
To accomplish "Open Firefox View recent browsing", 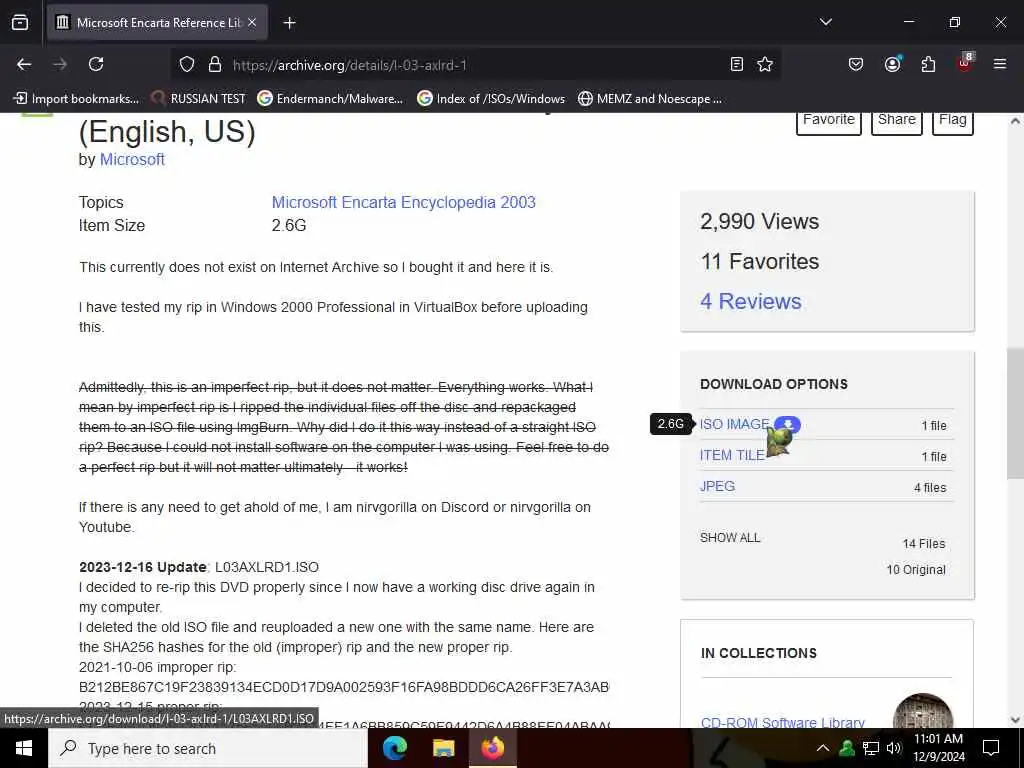I will [20, 22].
